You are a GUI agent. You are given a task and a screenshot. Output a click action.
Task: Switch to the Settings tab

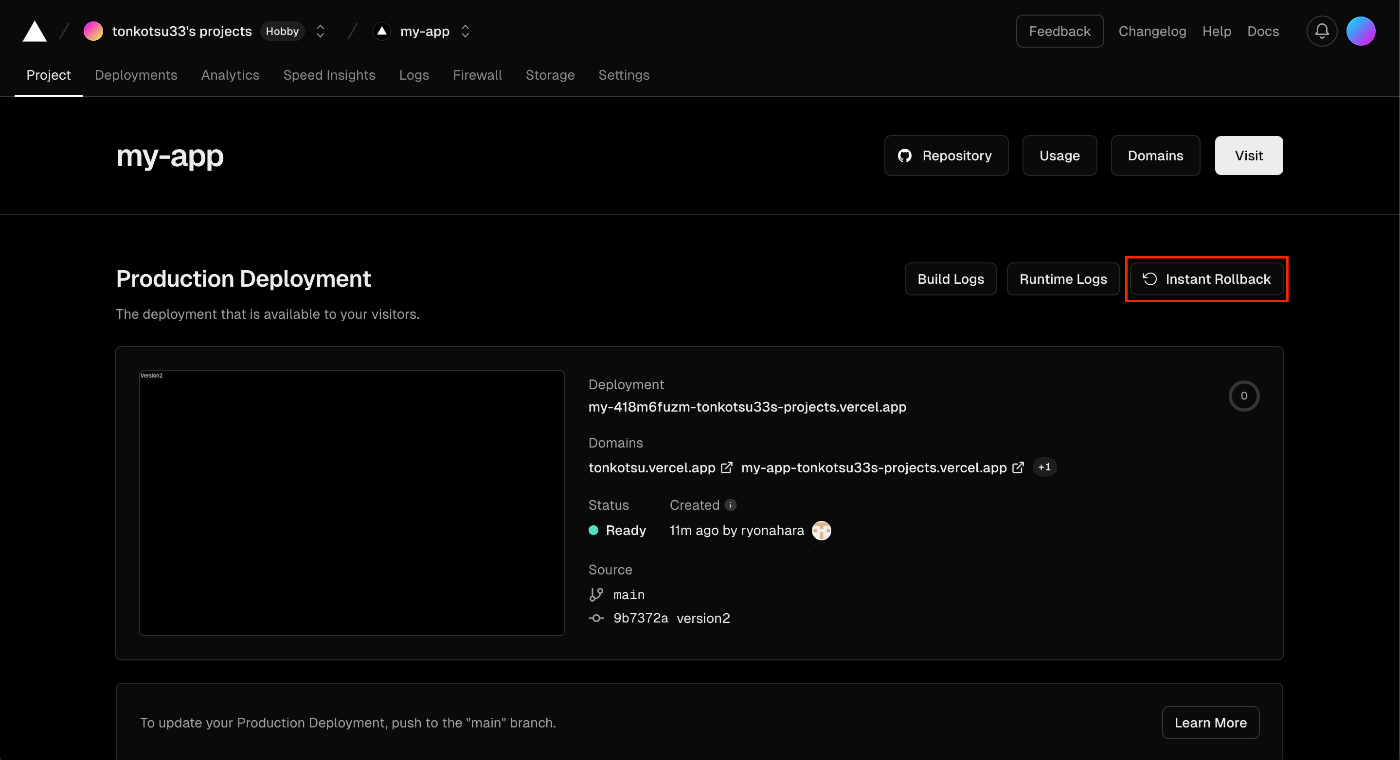[624, 75]
